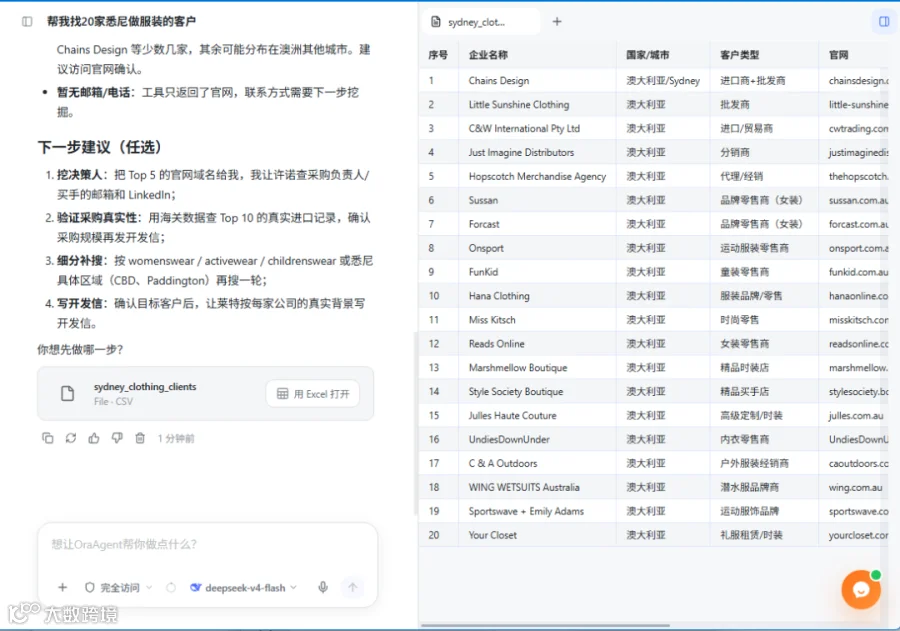This screenshot has height=631, width=900.
Task: Click the OraAgent message input field
Action: pos(207,544)
